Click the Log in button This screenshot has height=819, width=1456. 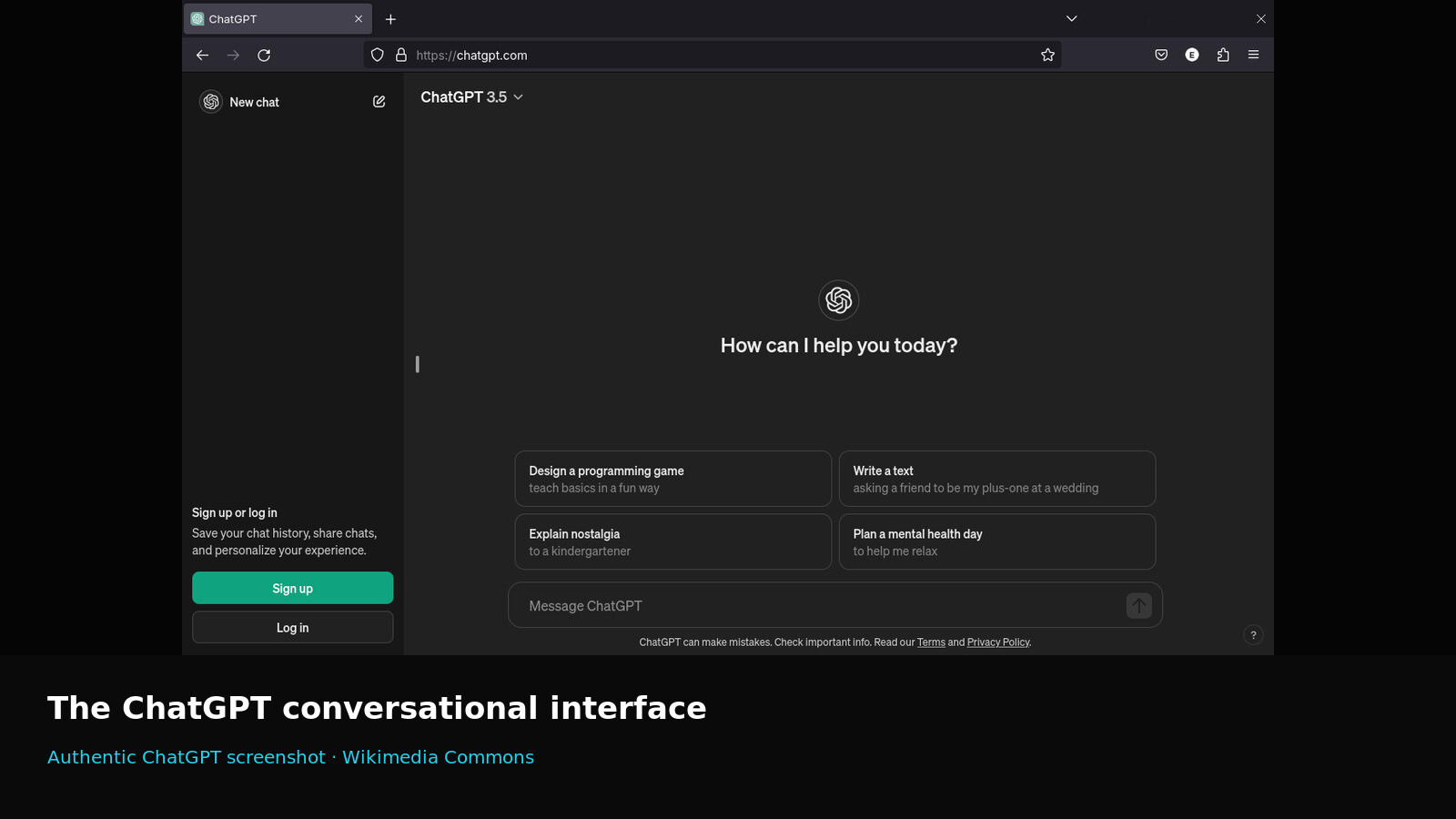(292, 627)
